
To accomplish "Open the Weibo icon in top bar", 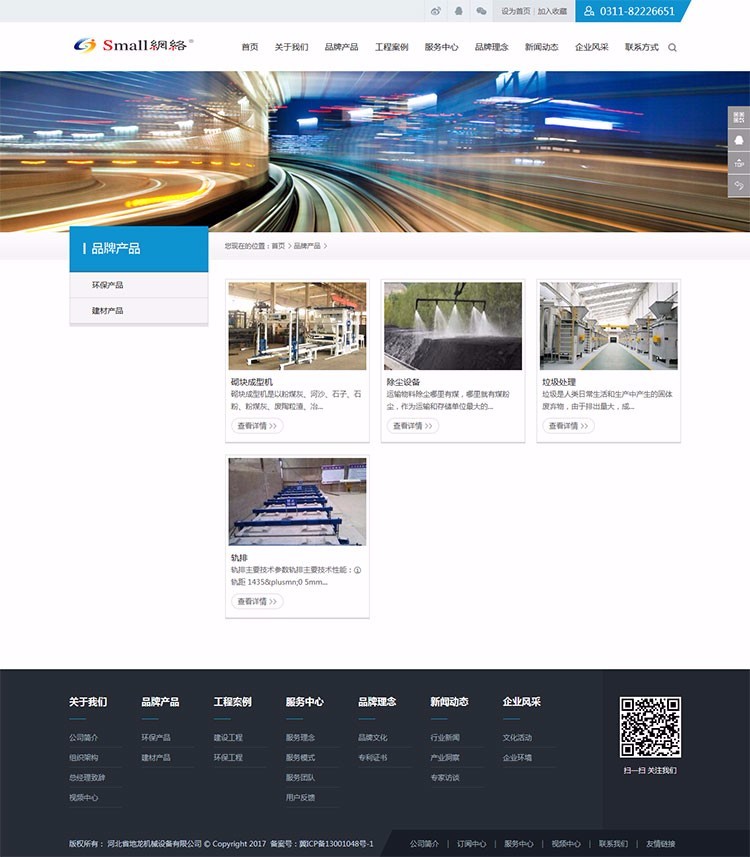I will point(436,11).
